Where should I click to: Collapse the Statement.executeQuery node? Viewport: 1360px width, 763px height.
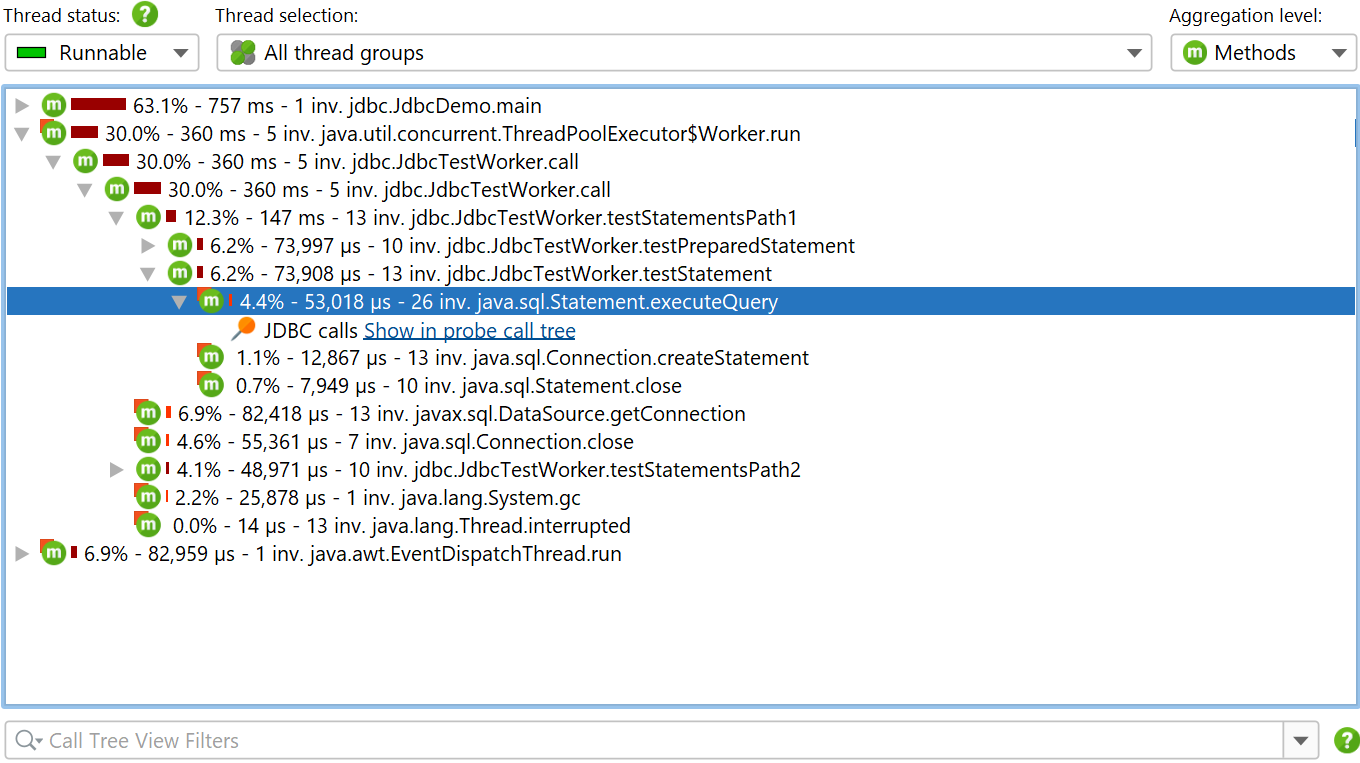coord(180,302)
